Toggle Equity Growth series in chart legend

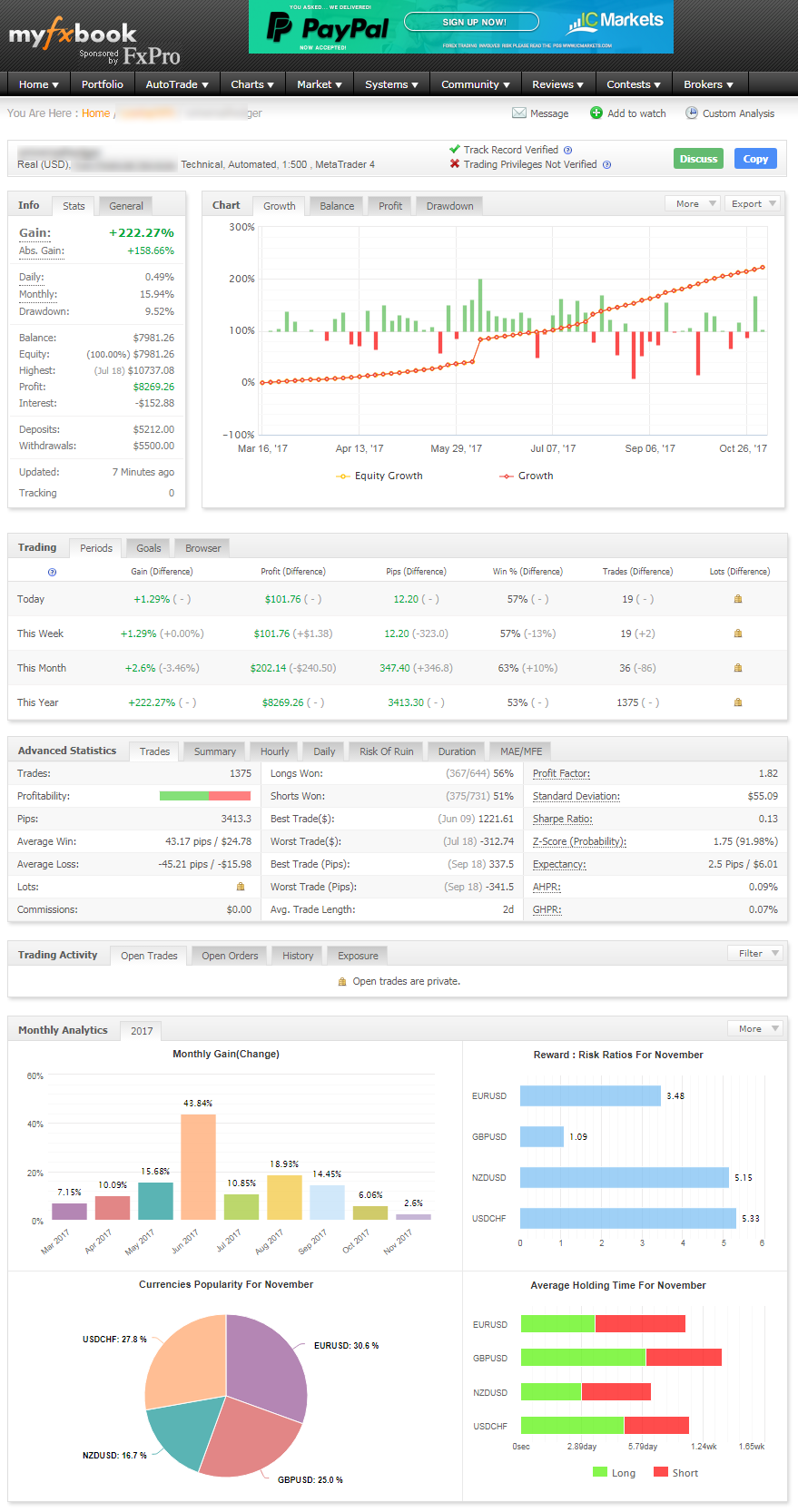[379, 476]
